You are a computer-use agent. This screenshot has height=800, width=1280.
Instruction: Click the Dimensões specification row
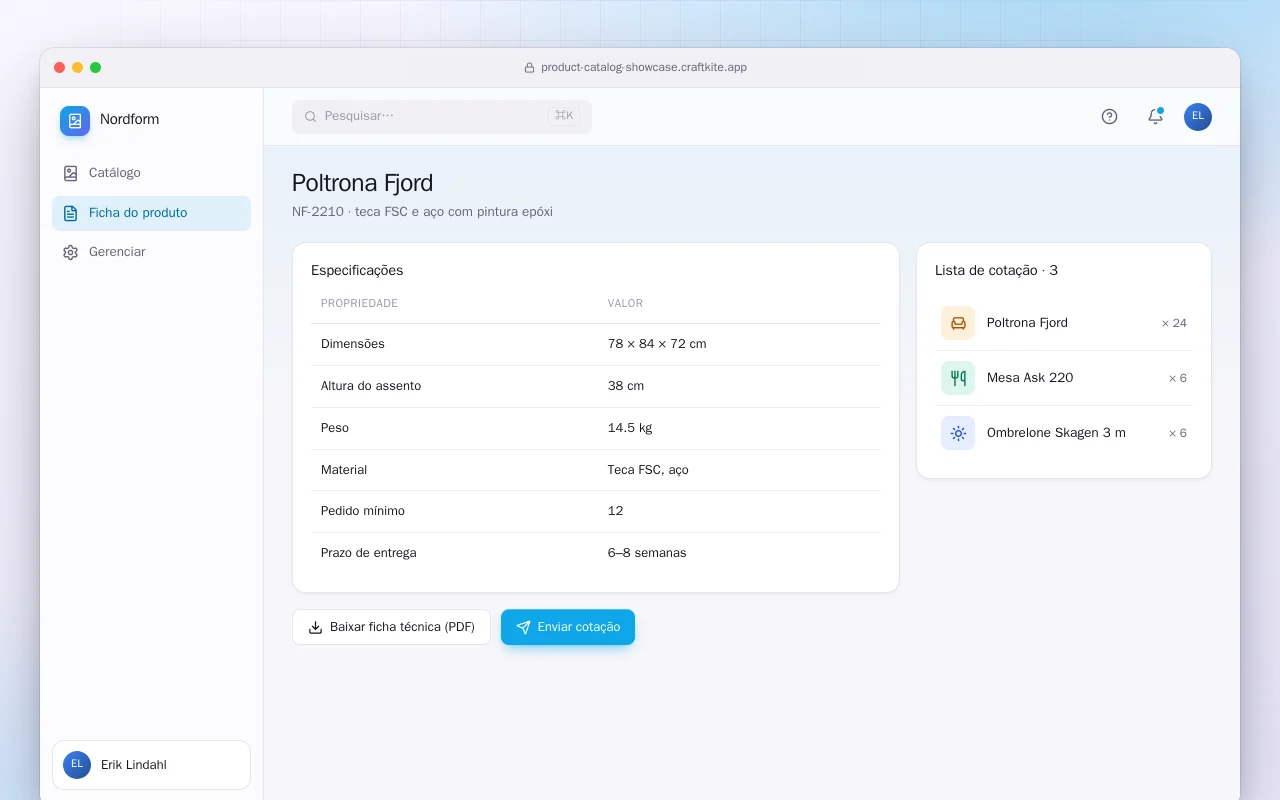click(596, 344)
